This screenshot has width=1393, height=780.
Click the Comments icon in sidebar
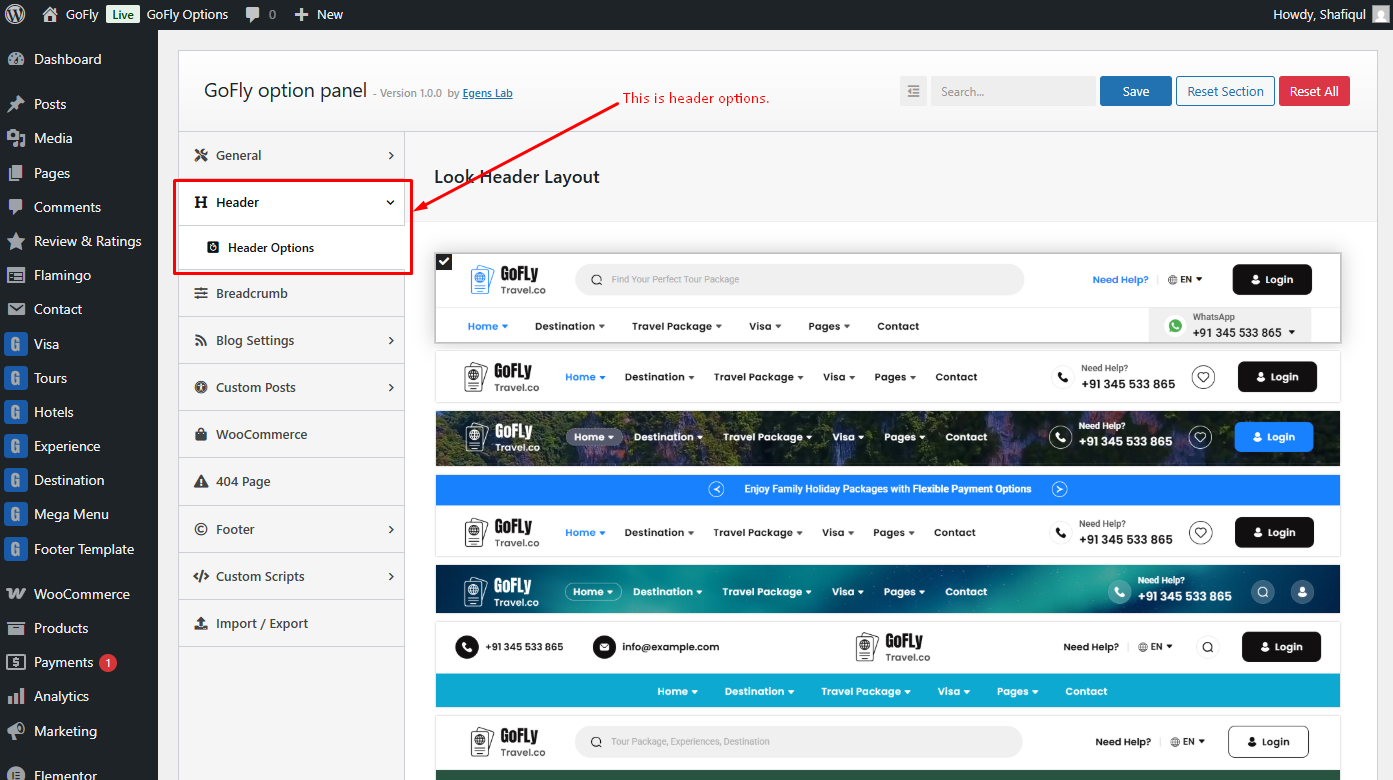(15, 207)
